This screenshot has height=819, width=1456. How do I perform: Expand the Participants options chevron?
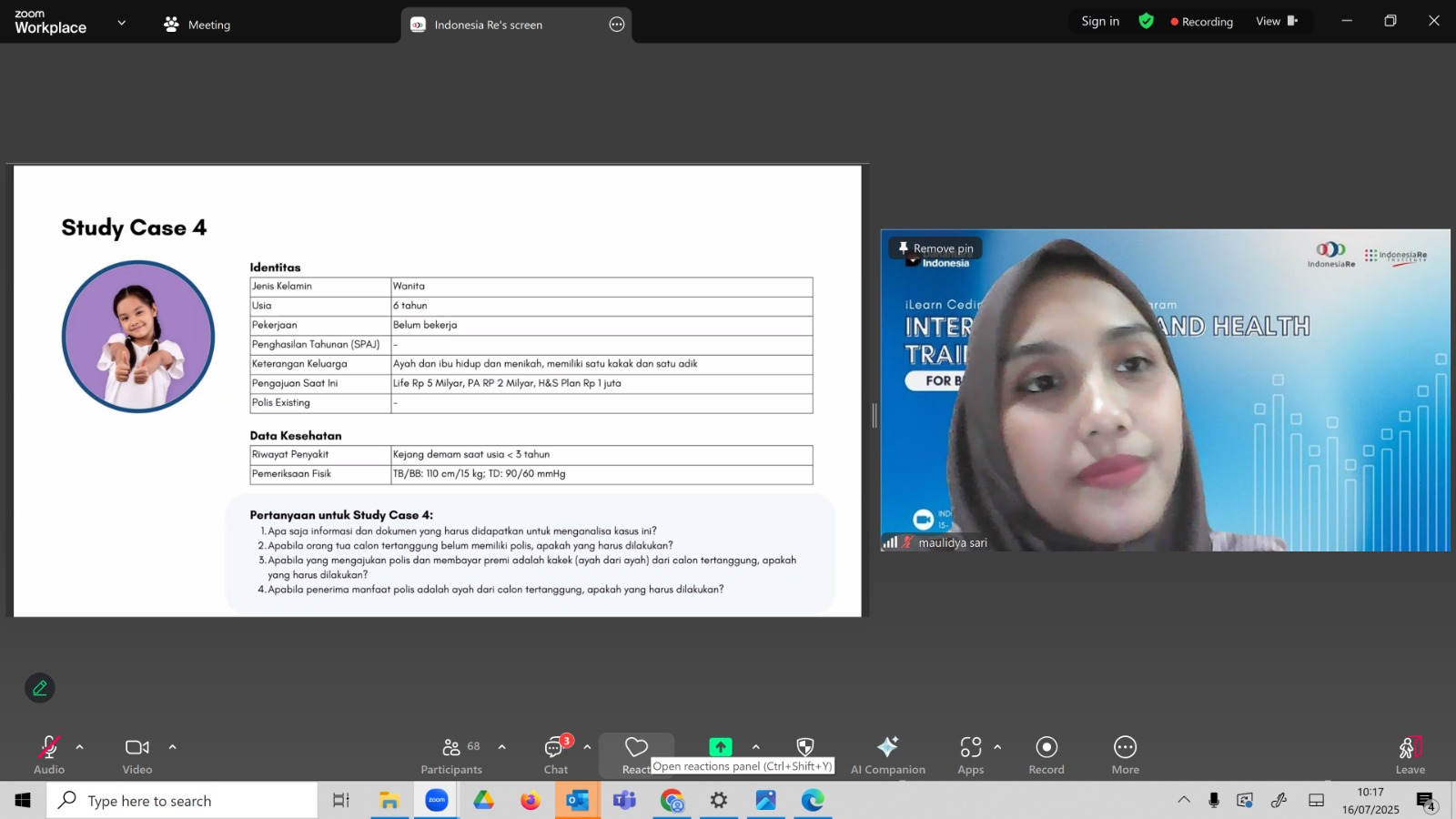[502, 747]
